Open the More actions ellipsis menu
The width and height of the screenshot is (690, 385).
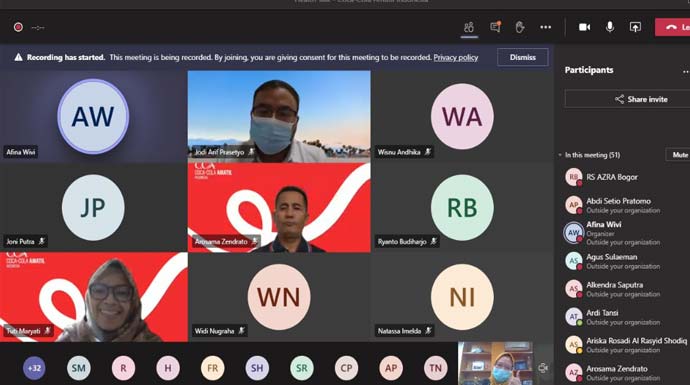coord(546,27)
